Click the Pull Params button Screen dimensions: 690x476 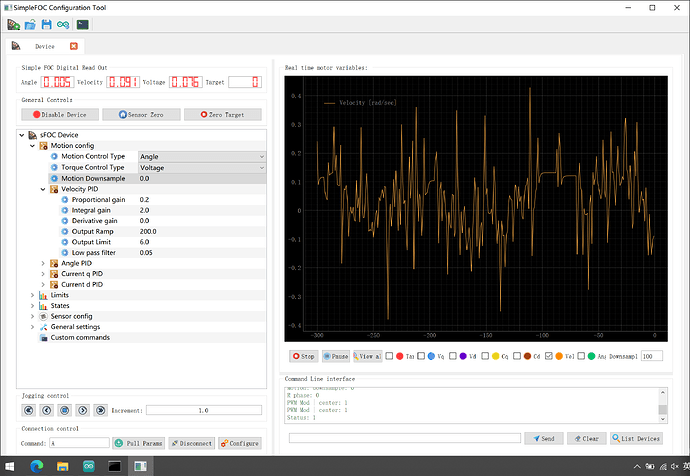tap(138, 443)
